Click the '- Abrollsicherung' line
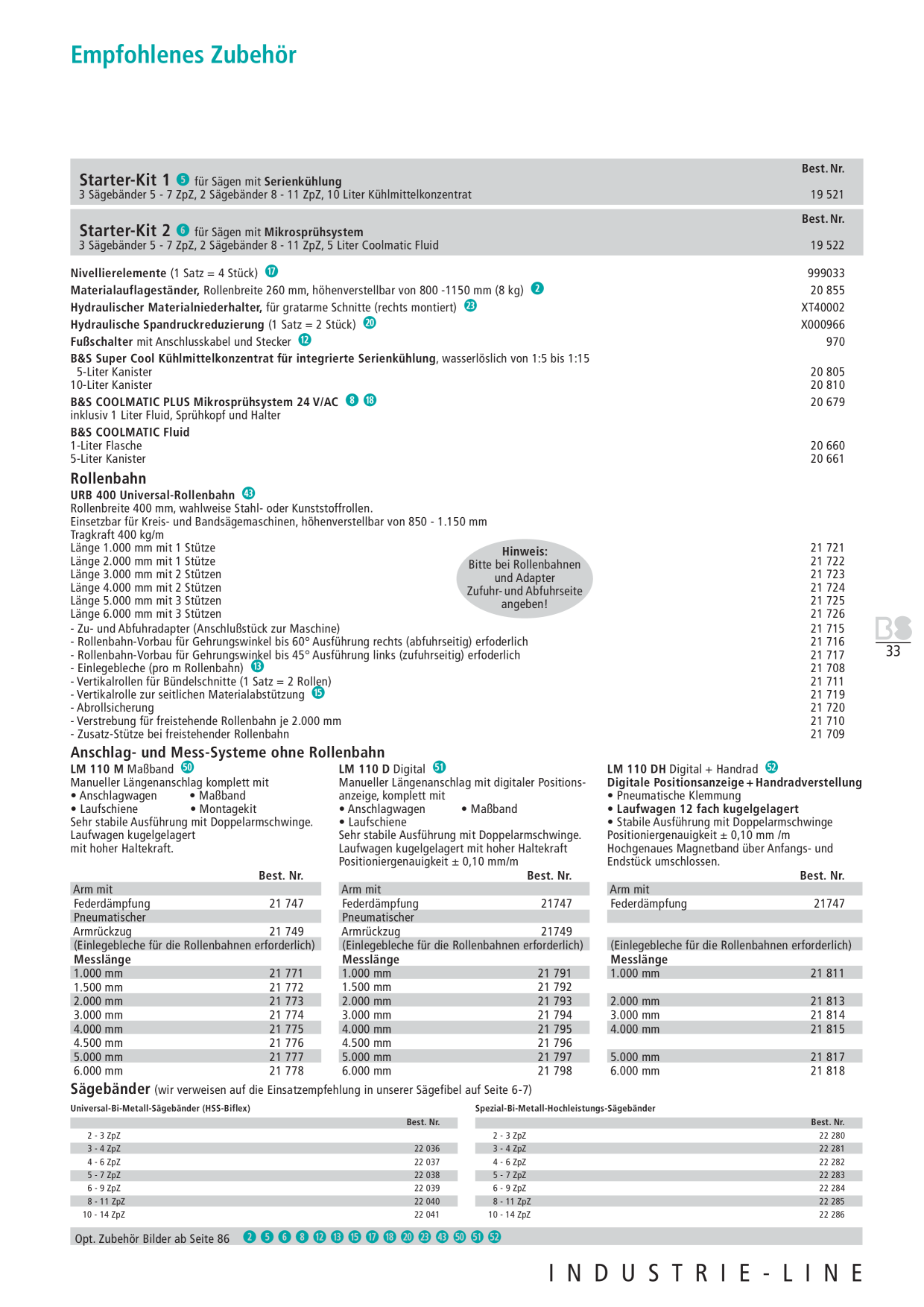This screenshot has height=1307, width=924. tap(113, 708)
